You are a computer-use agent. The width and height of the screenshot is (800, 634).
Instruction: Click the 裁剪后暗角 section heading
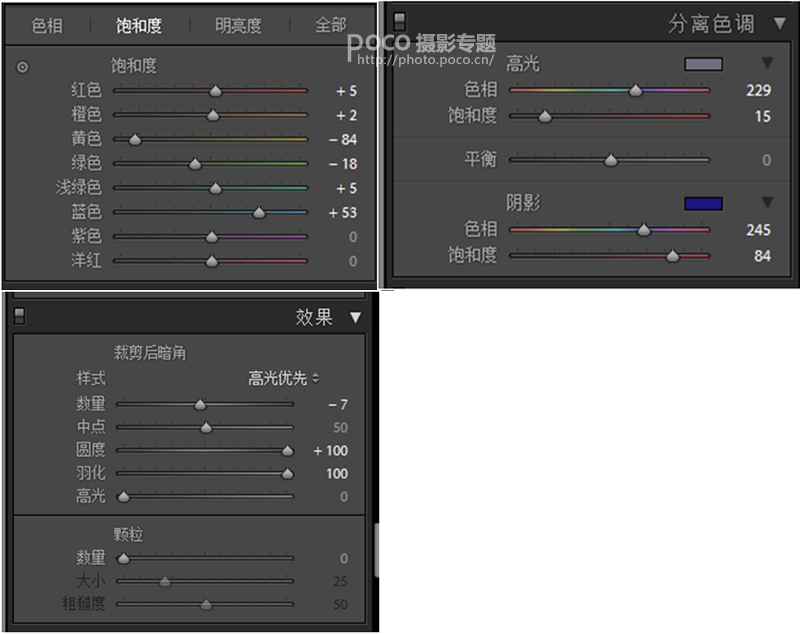[x=150, y=353]
